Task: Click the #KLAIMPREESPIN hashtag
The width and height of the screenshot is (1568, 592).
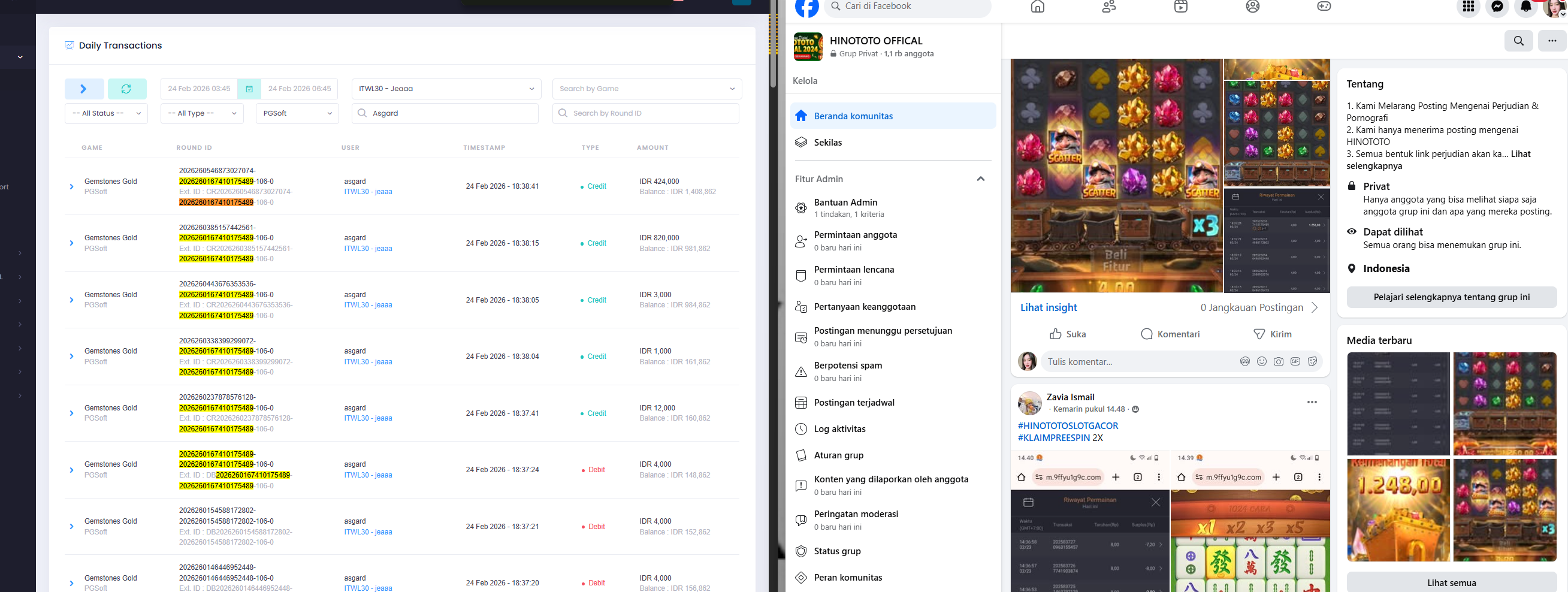Action: click(1054, 438)
